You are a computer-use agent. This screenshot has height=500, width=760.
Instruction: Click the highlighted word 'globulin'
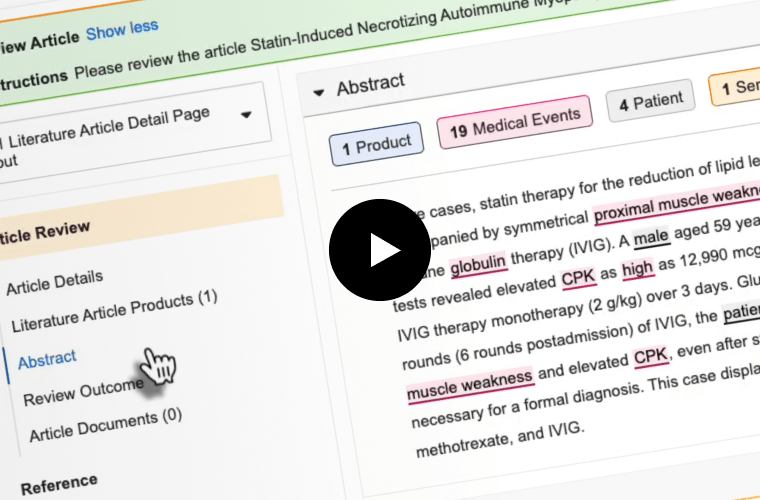point(479,263)
